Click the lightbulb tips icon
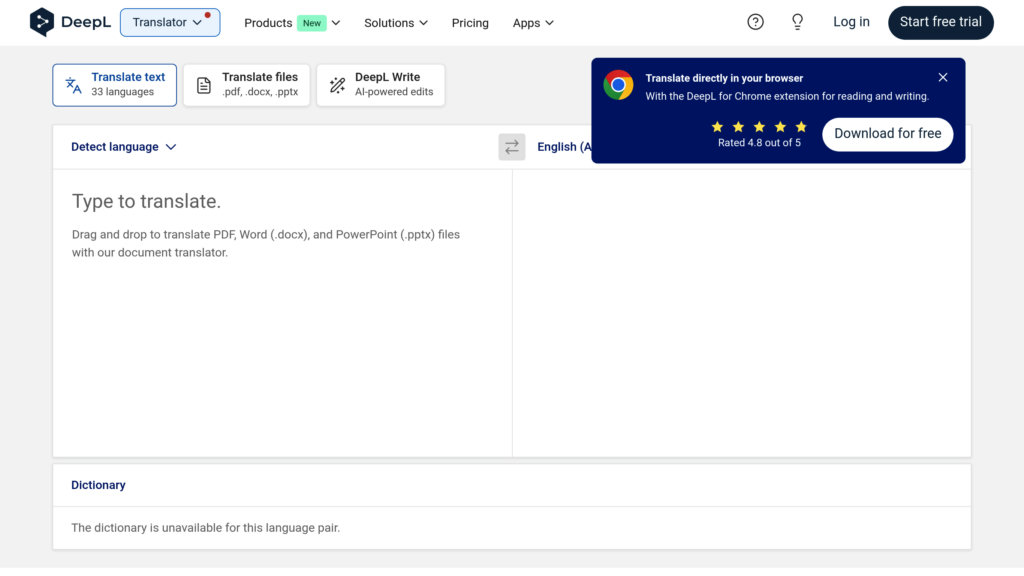 [x=797, y=22]
